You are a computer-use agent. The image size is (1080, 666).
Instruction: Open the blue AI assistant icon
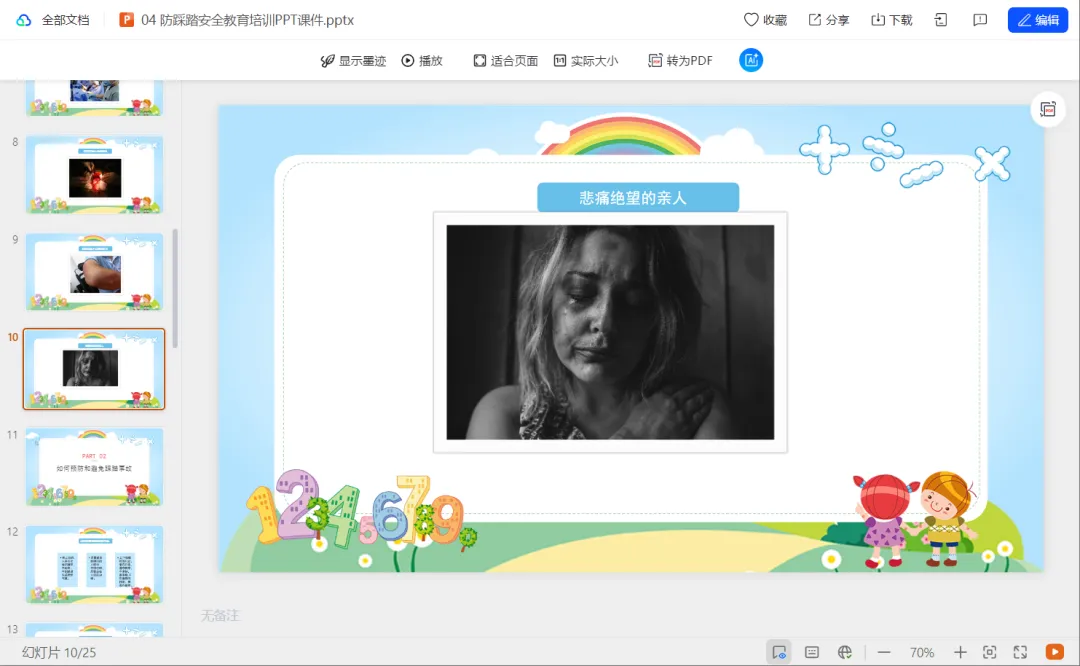coord(751,61)
